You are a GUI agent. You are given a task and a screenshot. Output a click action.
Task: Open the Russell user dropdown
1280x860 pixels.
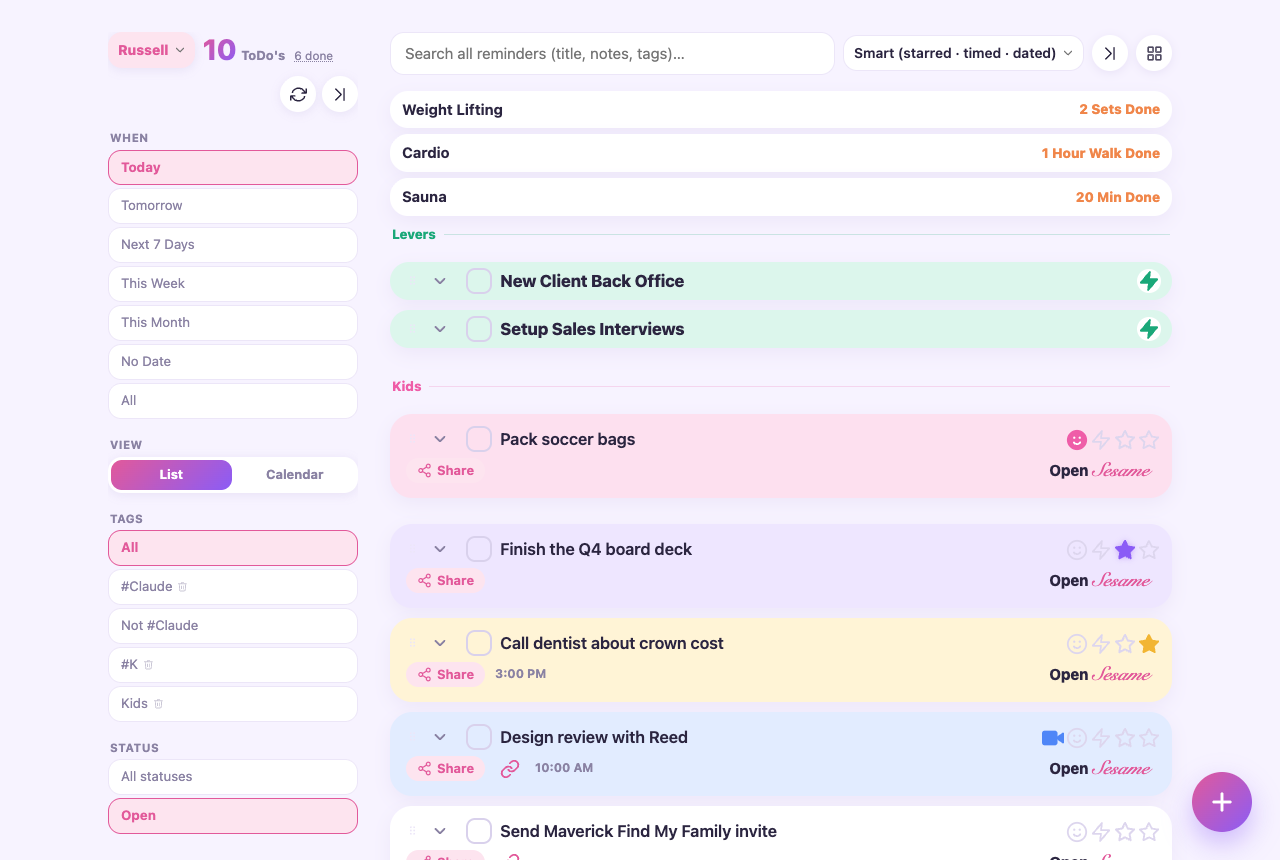(152, 50)
